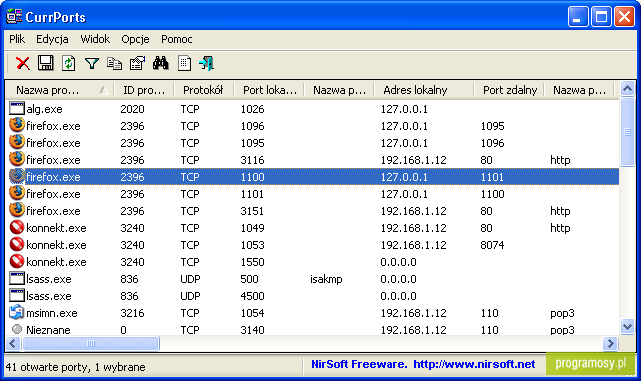Sort by Protokół column header
The height and width of the screenshot is (381, 641).
click(204, 90)
